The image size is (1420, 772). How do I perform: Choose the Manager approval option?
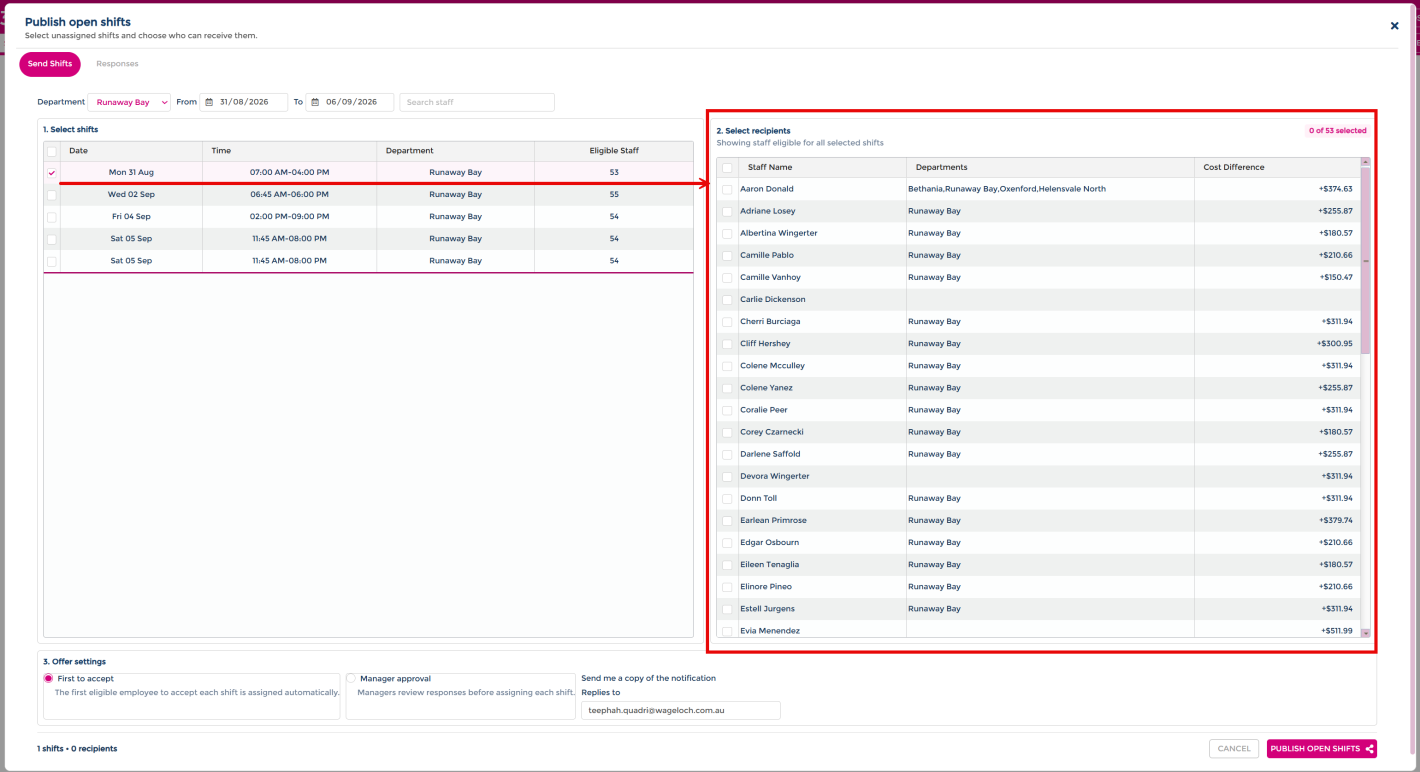click(352, 679)
